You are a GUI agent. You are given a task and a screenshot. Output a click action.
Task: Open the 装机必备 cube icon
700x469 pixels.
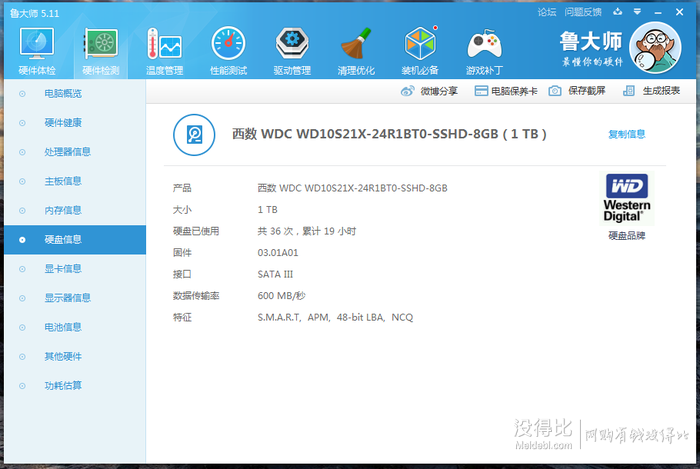(x=420, y=43)
